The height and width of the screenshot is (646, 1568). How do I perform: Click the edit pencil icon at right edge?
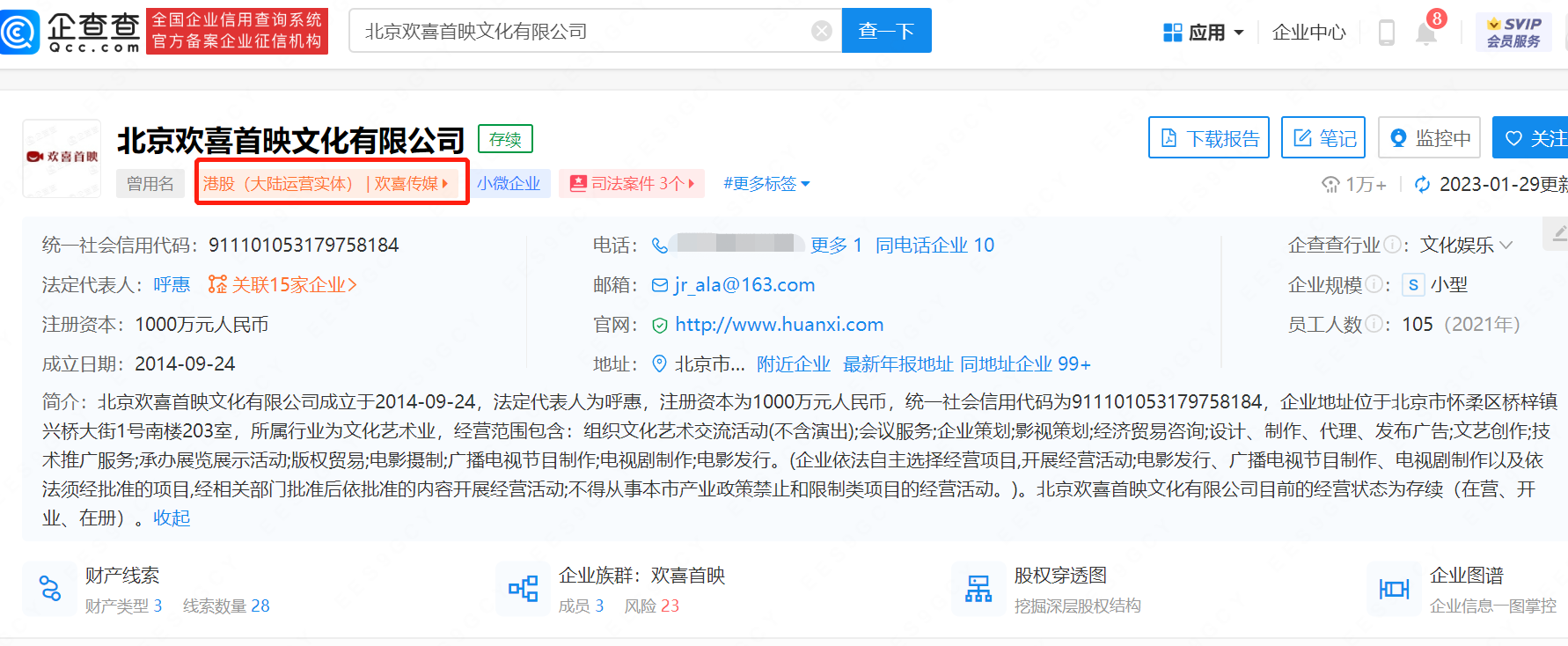tap(1557, 233)
